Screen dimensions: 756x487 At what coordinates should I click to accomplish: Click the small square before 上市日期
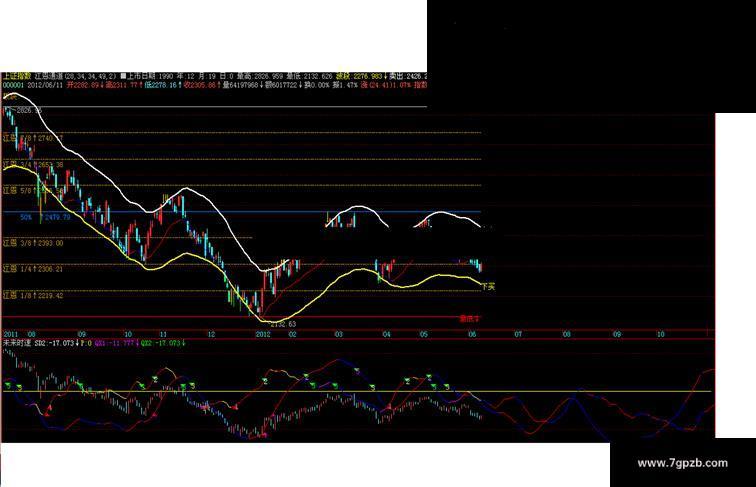pyautogui.click(x=122, y=76)
